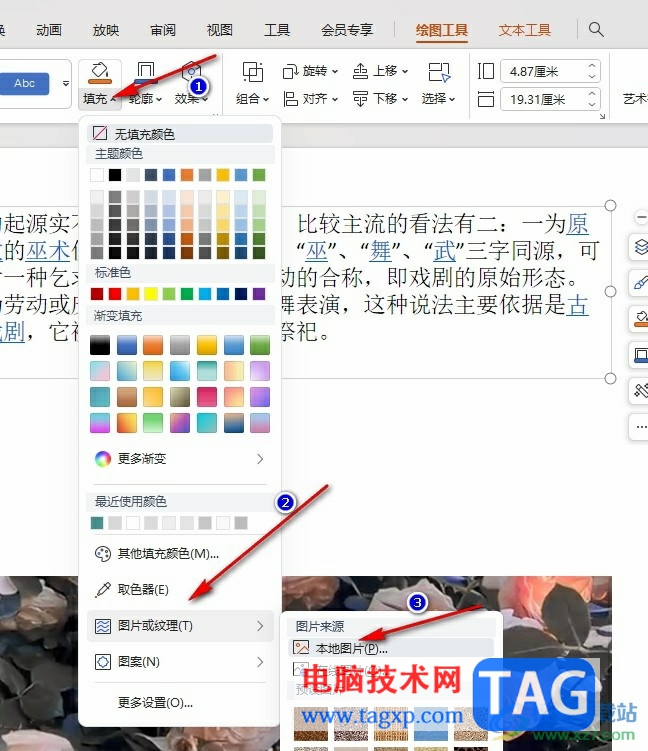Expand the shape styles gallery arrow
648x751 pixels.
(x=66, y=84)
